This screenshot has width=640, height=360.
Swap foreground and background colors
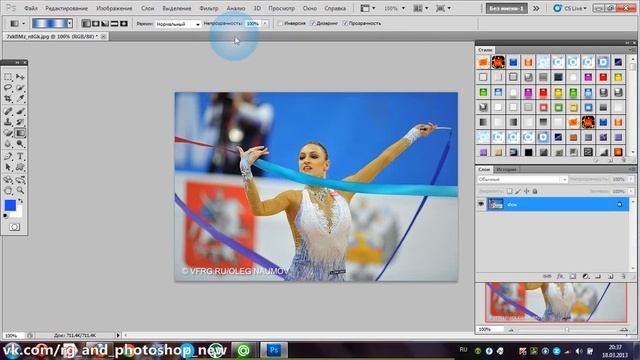(x=20, y=201)
